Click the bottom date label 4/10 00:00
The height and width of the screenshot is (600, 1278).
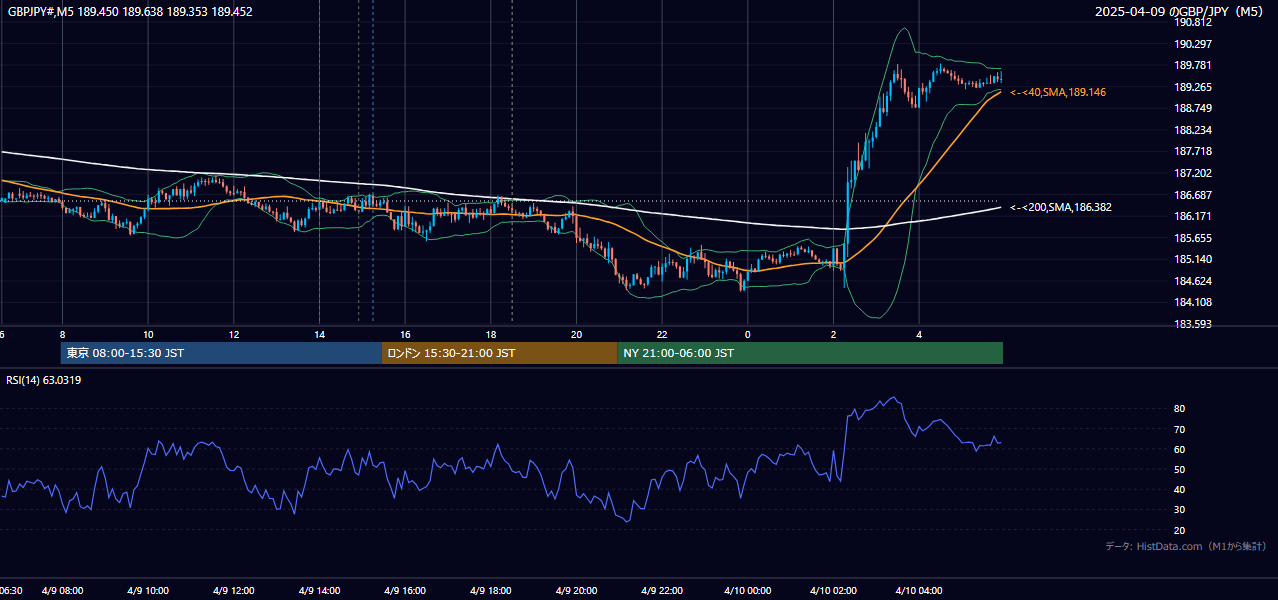pyautogui.click(x=748, y=590)
